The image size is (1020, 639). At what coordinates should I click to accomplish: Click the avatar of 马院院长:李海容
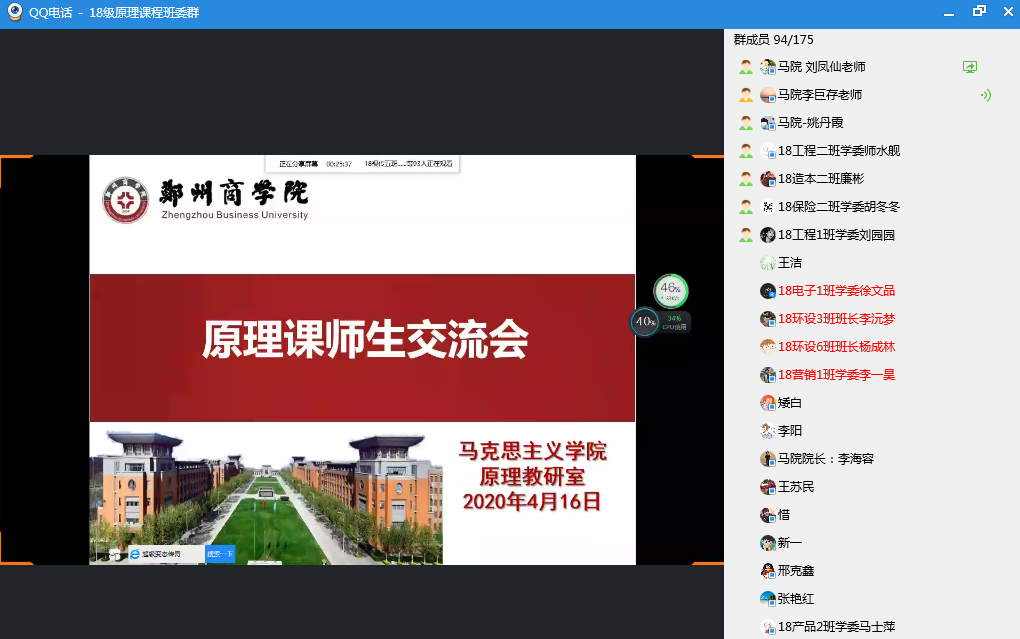765,458
